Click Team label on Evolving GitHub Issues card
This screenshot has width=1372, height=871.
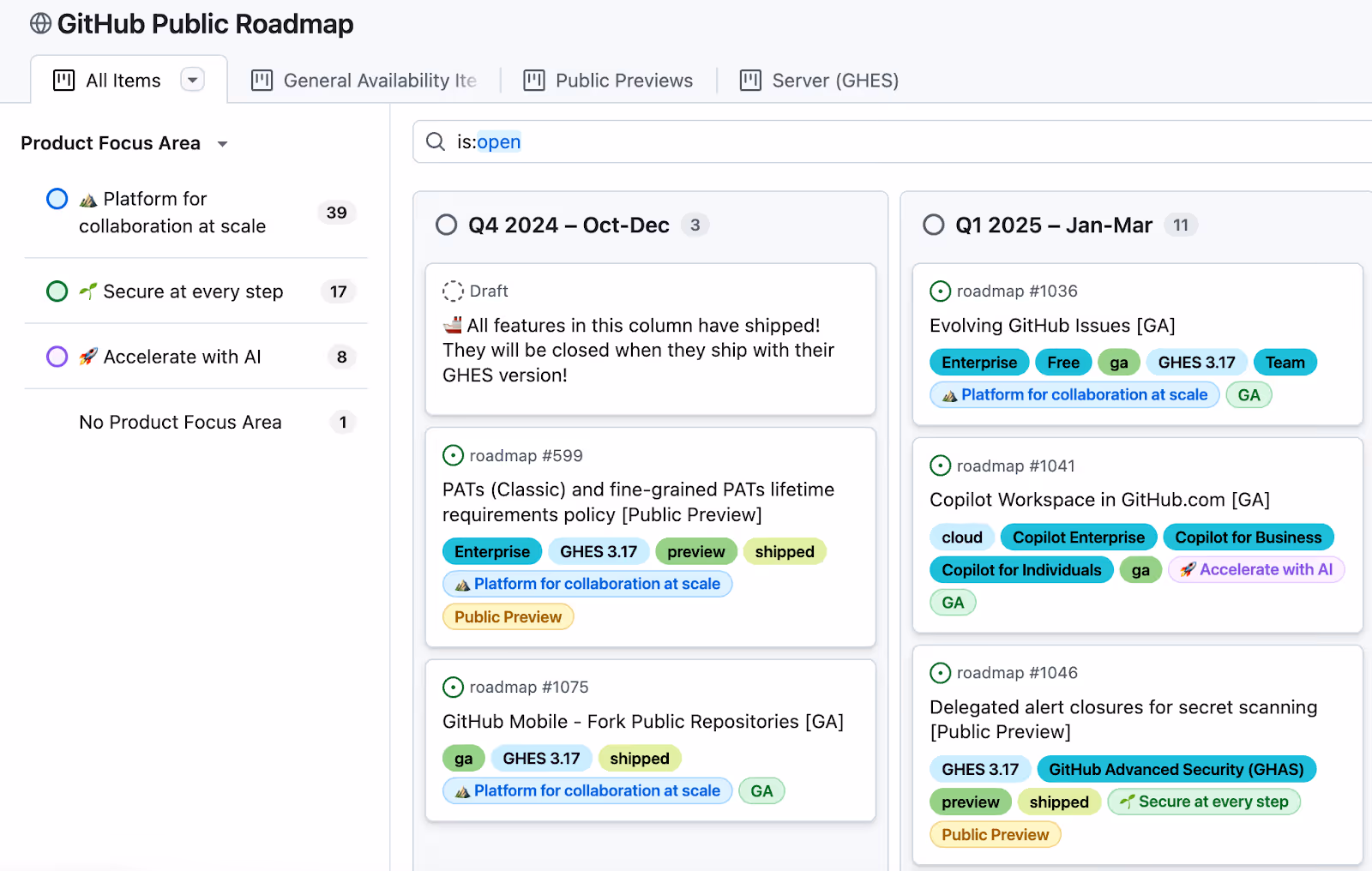[x=1285, y=362]
